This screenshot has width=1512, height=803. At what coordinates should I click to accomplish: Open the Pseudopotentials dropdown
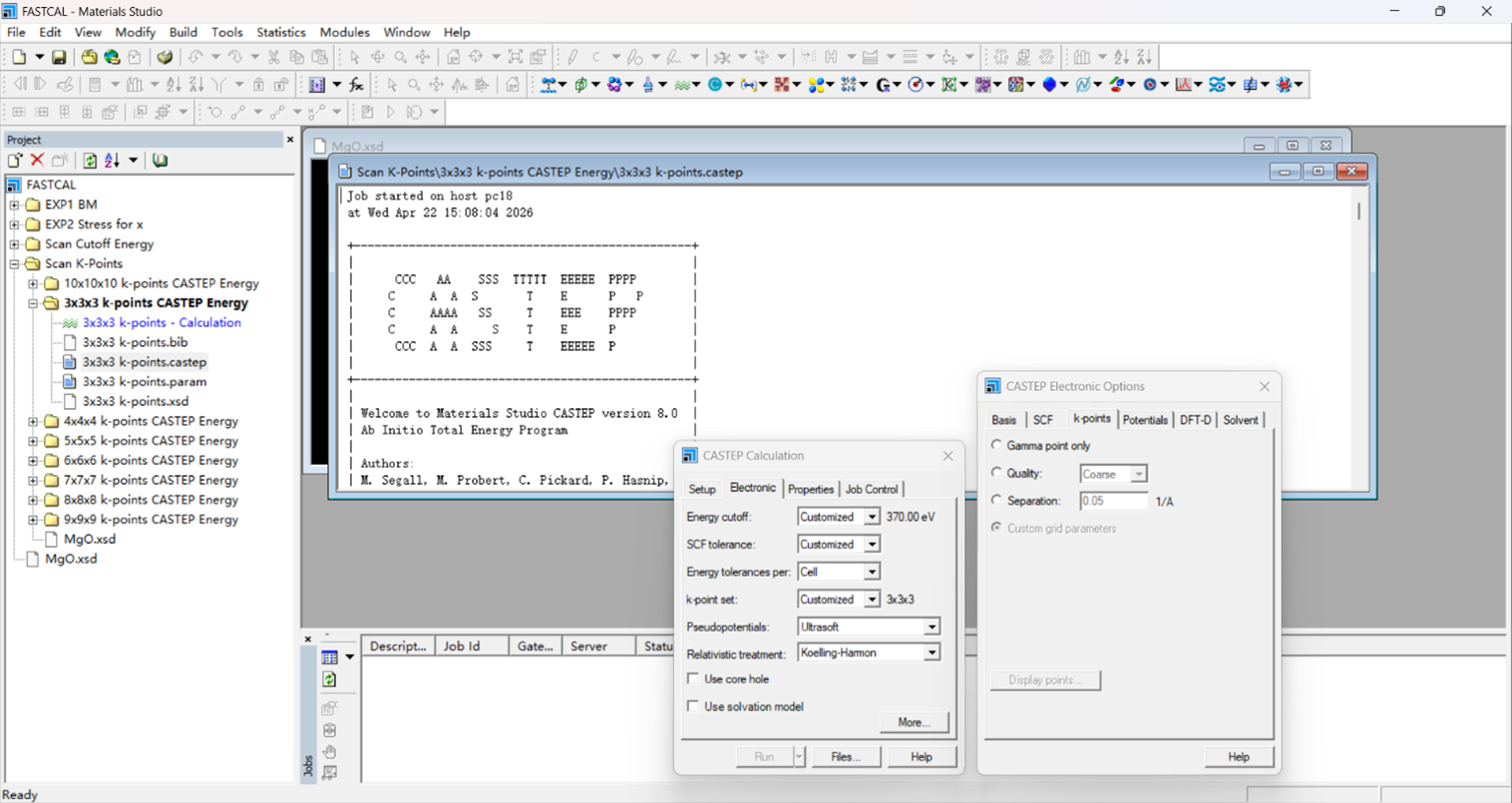point(932,627)
